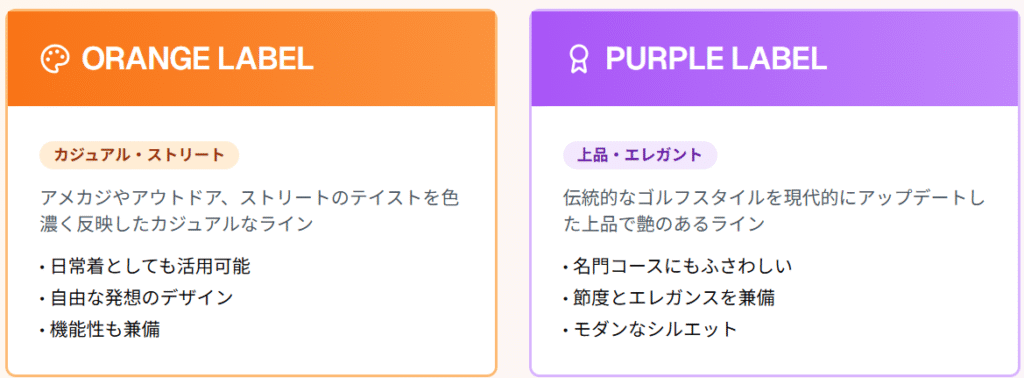Viewport: 1024px width, 378px height.
Task: Click the 節度とエレガンスを兼備 bullet item
Action: 669,298
